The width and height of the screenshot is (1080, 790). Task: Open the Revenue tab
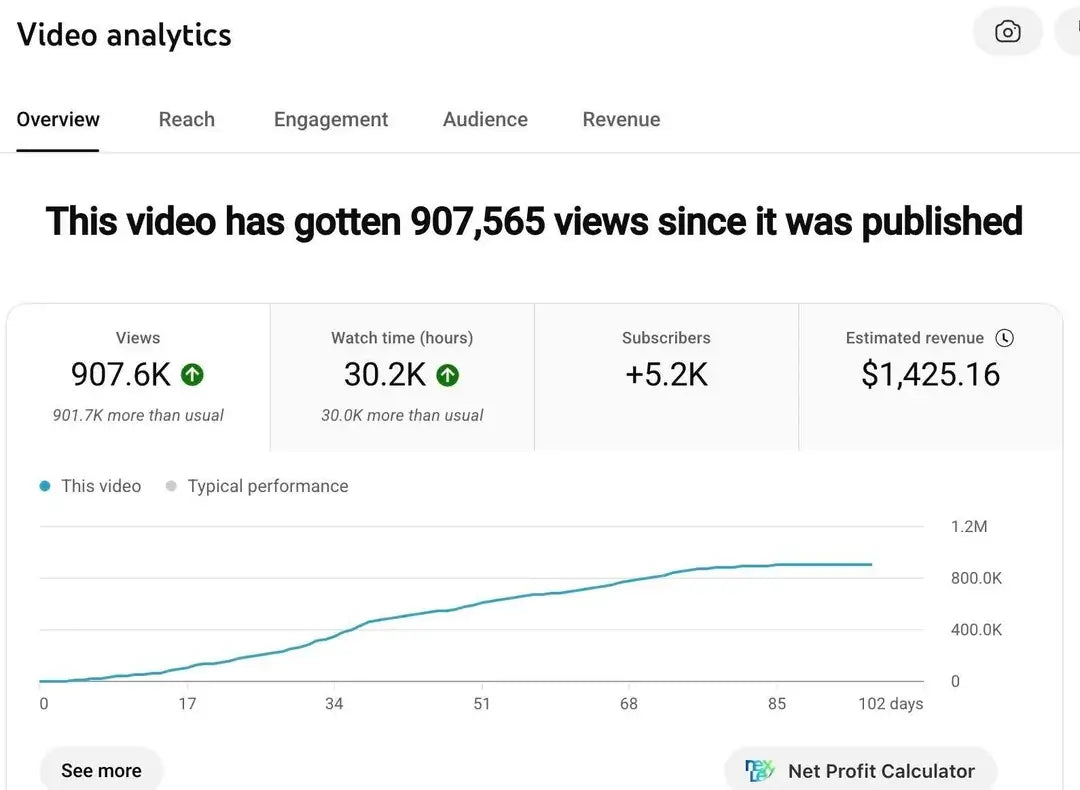pyautogui.click(x=621, y=120)
